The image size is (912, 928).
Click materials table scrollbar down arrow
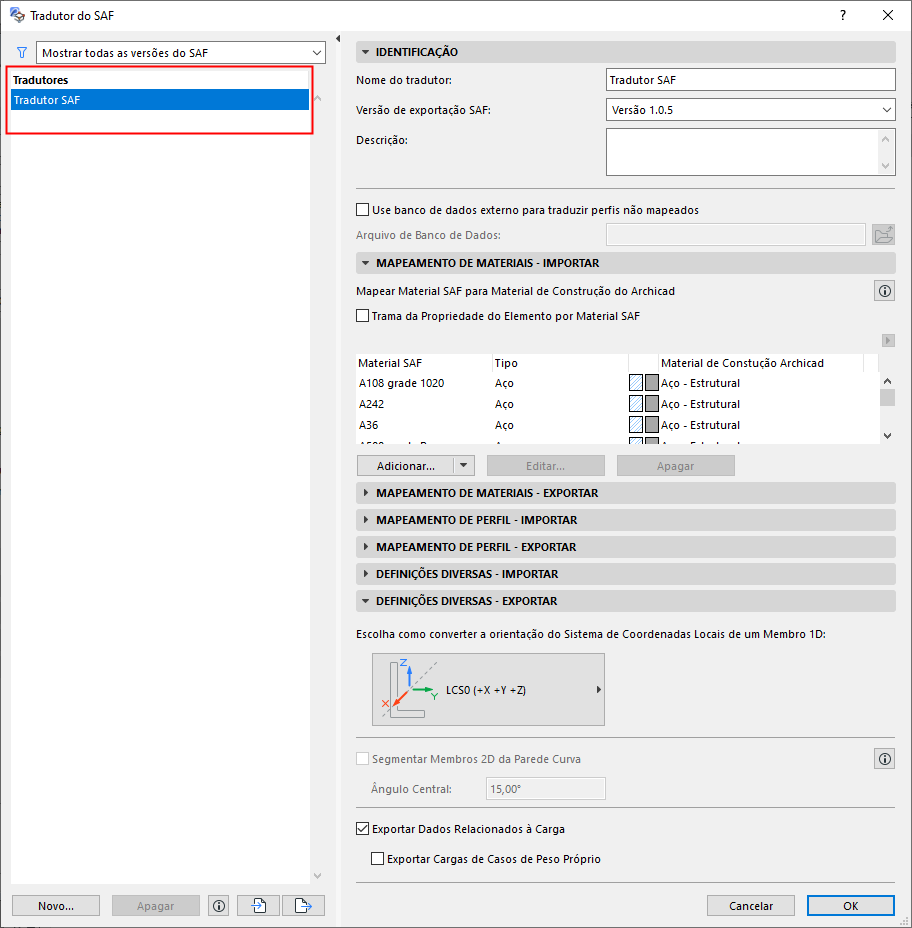click(x=887, y=436)
